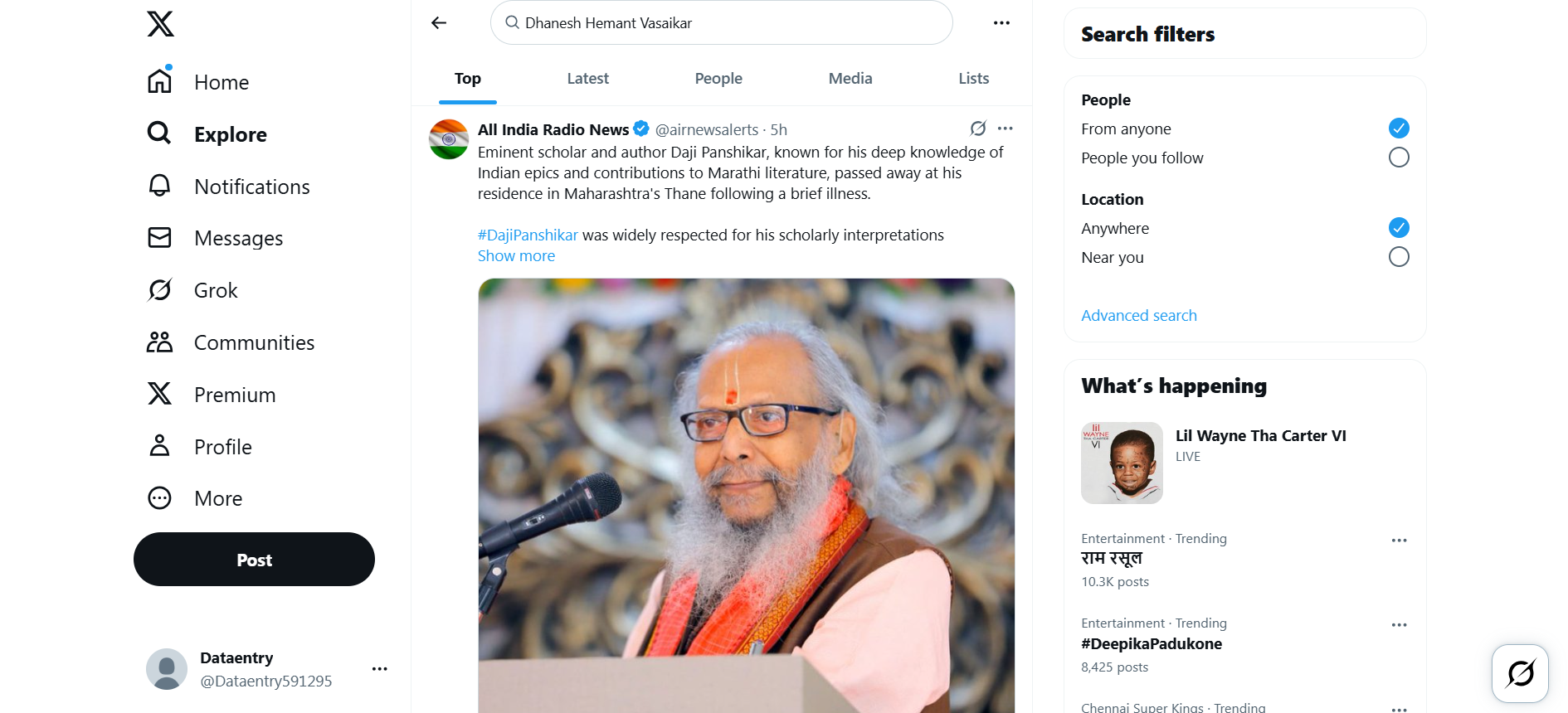This screenshot has width=1568, height=713.
Task: Open the Advanced search link
Action: point(1139,316)
